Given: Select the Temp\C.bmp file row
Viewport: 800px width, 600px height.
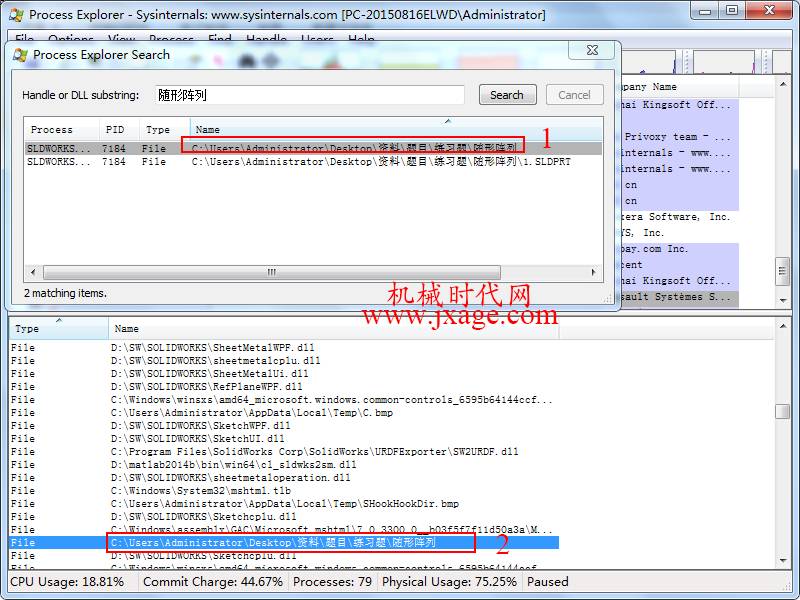Looking at the screenshot, I should tap(284, 412).
